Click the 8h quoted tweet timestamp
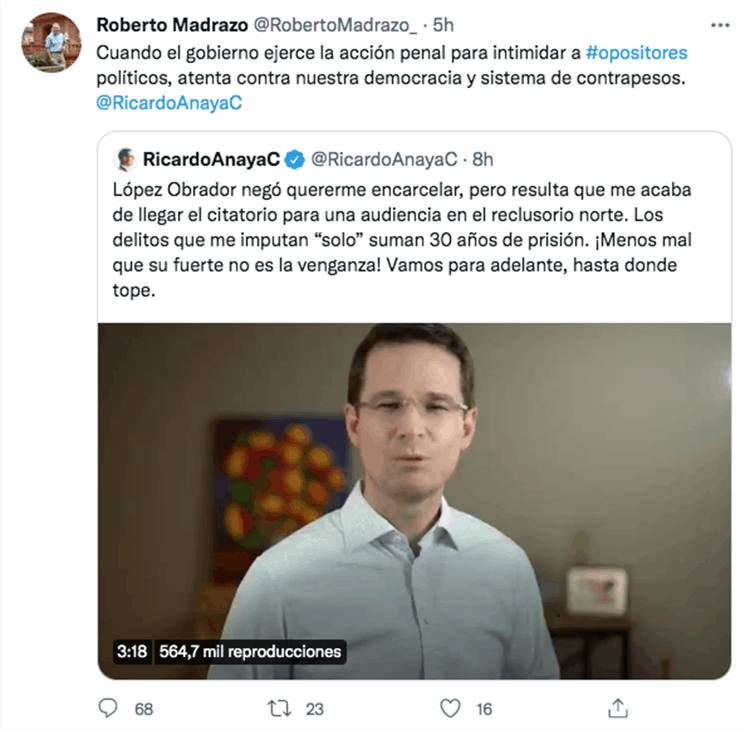 pyautogui.click(x=482, y=159)
